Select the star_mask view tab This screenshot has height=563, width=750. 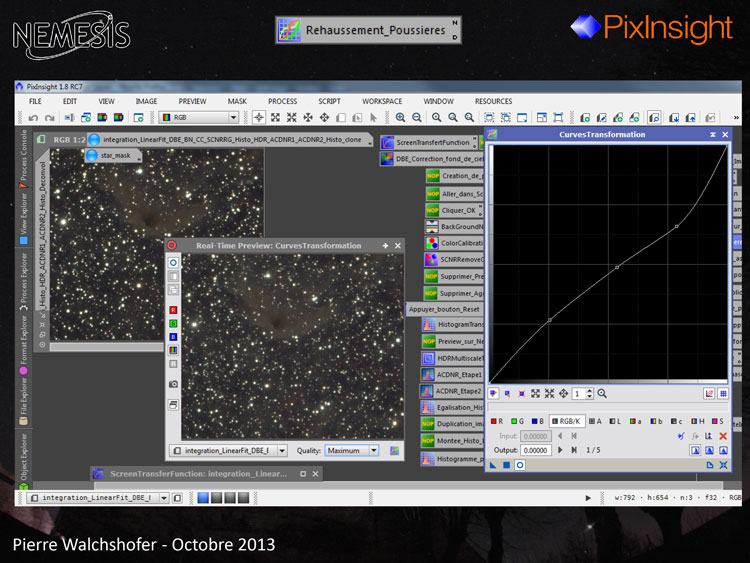112,155
